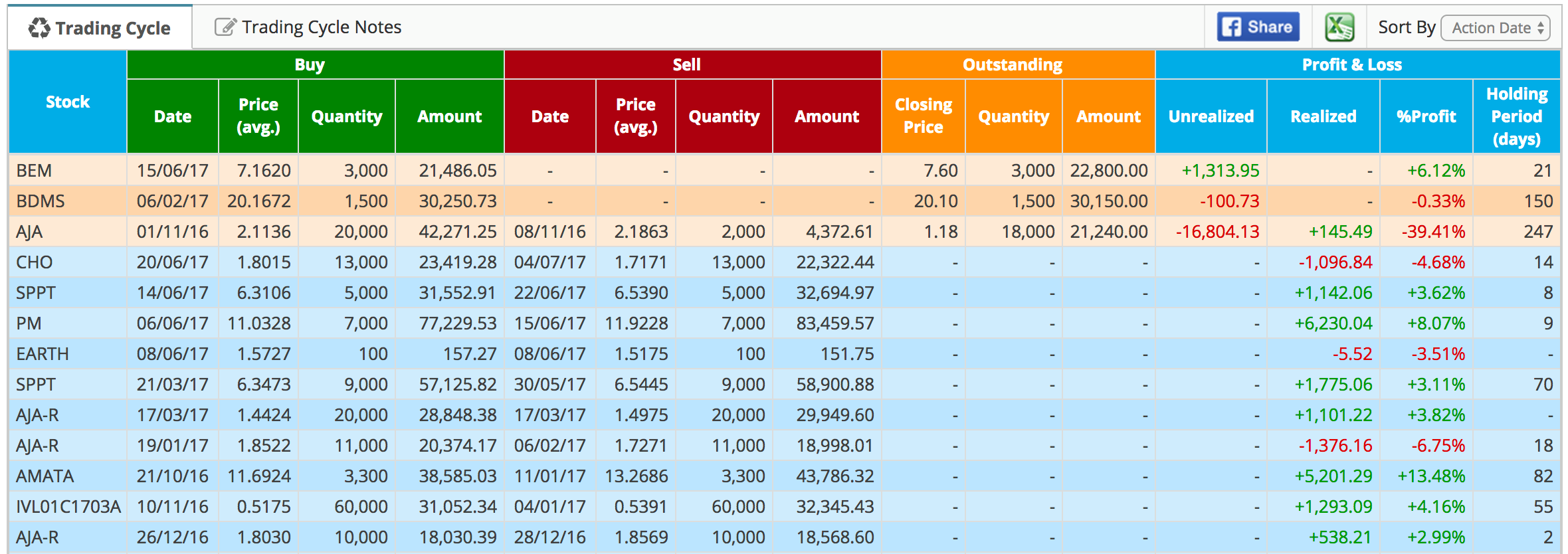Click AJA-R row with buy date 19/01/17
The image size is (1568, 554).
[x=784, y=446]
